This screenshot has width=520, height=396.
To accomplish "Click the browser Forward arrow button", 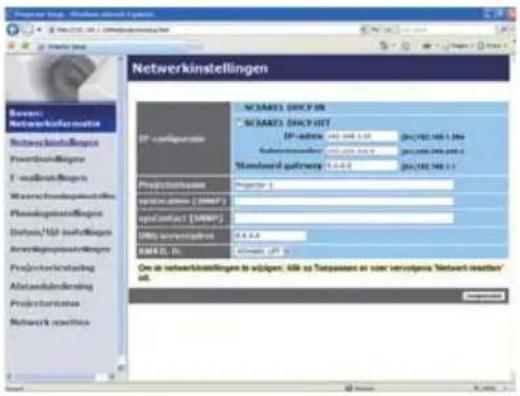I will (x=27, y=30).
